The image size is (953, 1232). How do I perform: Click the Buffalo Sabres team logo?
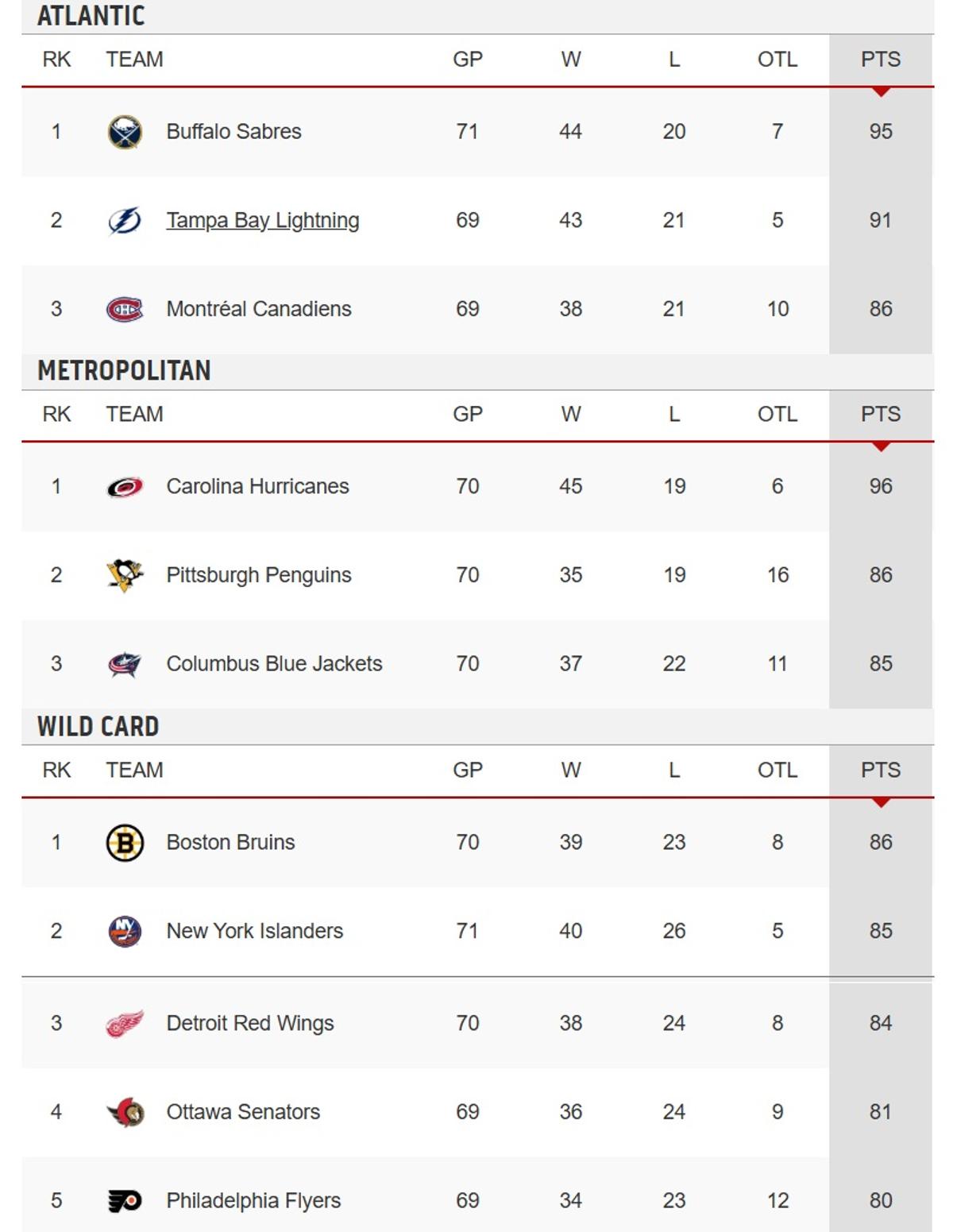125,131
